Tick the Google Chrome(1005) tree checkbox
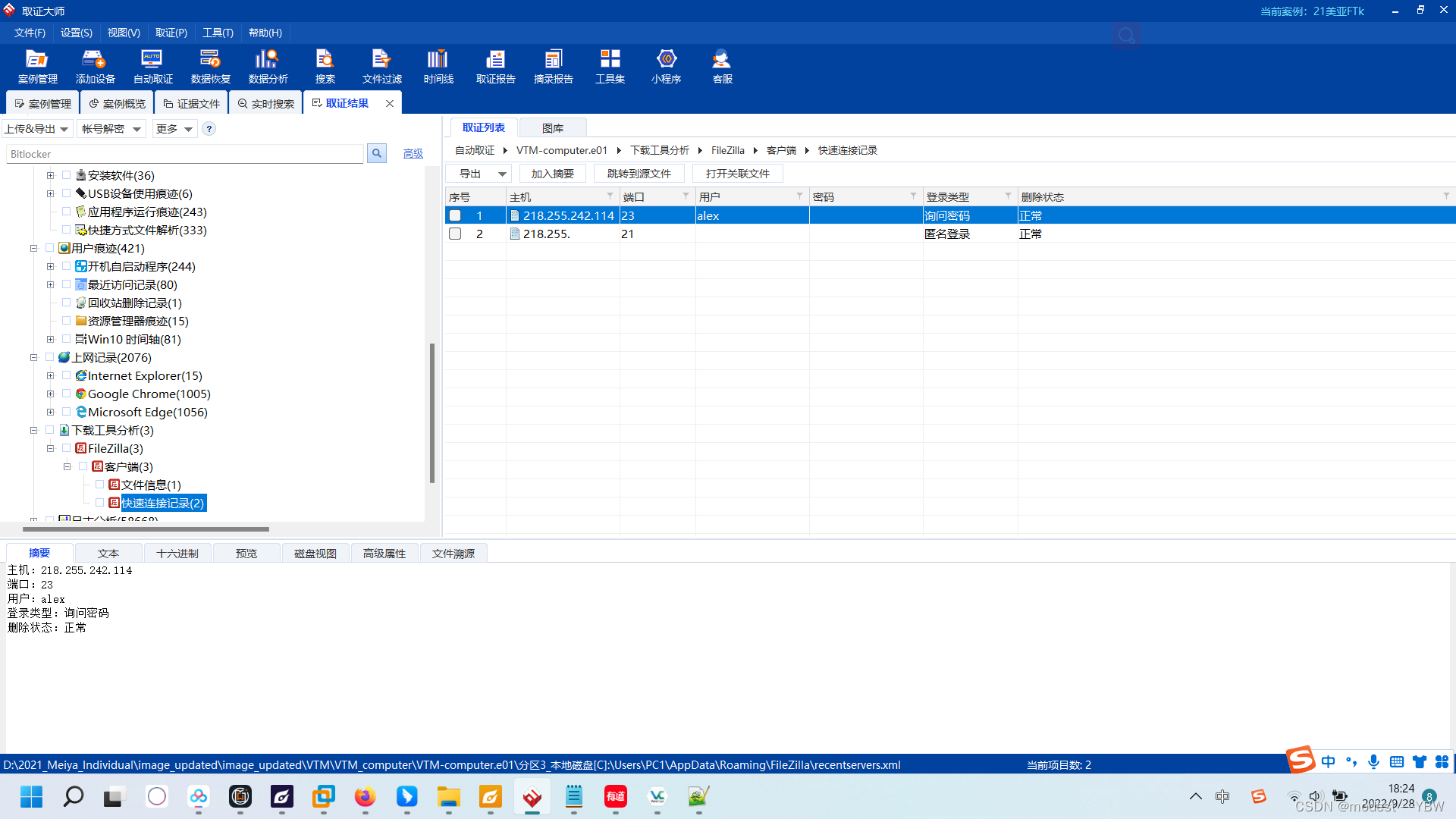1456x819 pixels. click(x=67, y=394)
